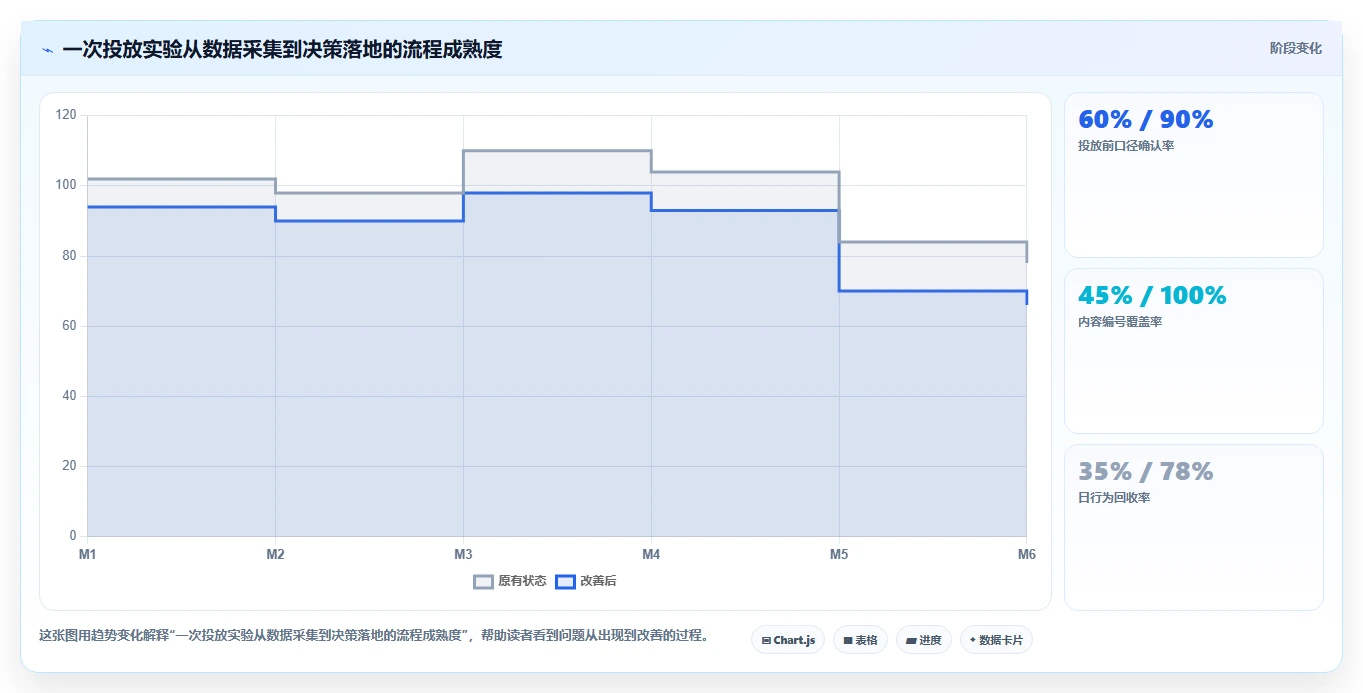This screenshot has height=693, width=1363.
Task: Click the description text starting 这张图用趋势变化
Action: [374, 635]
